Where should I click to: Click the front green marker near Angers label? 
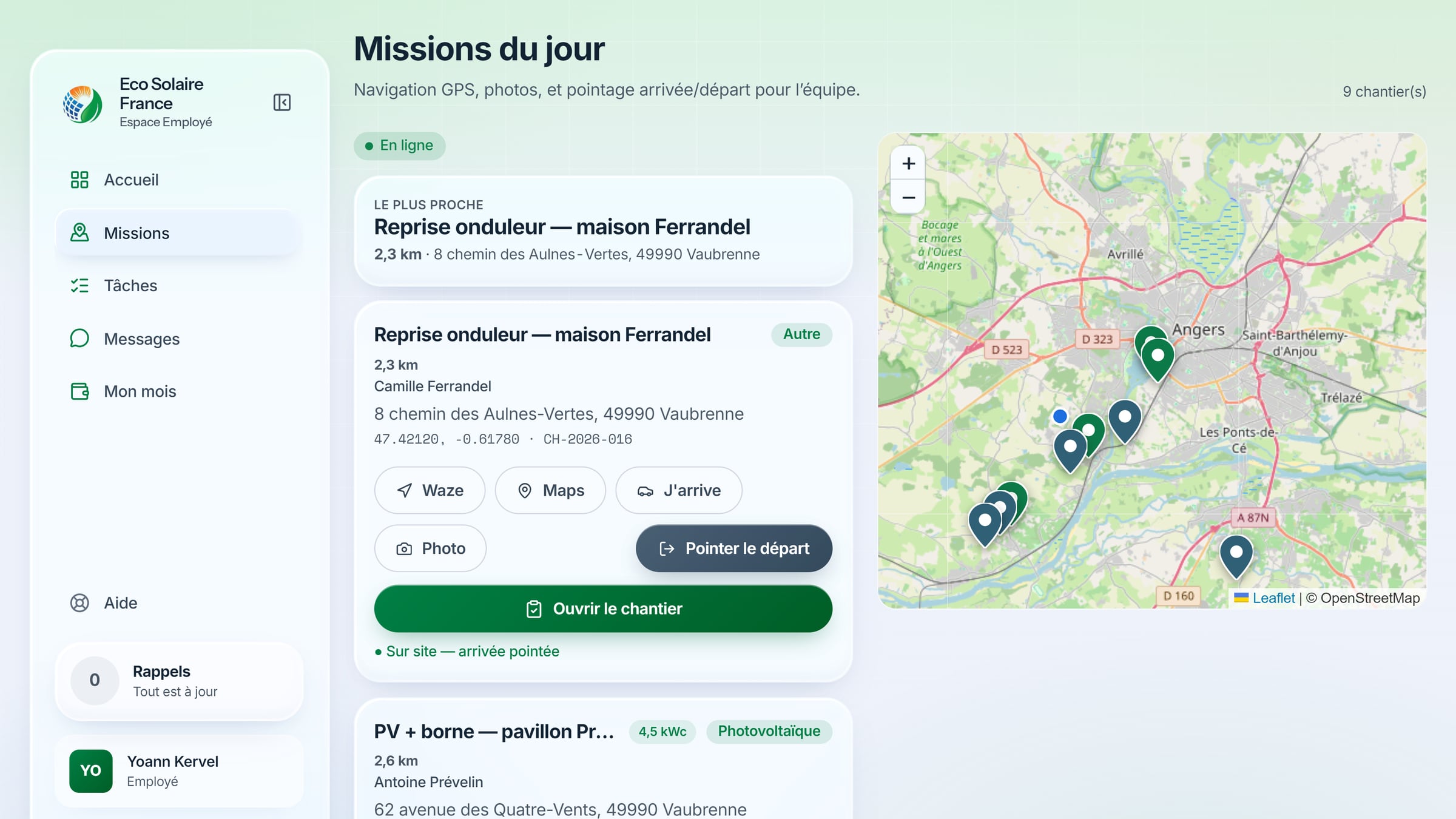pyautogui.click(x=1158, y=360)
